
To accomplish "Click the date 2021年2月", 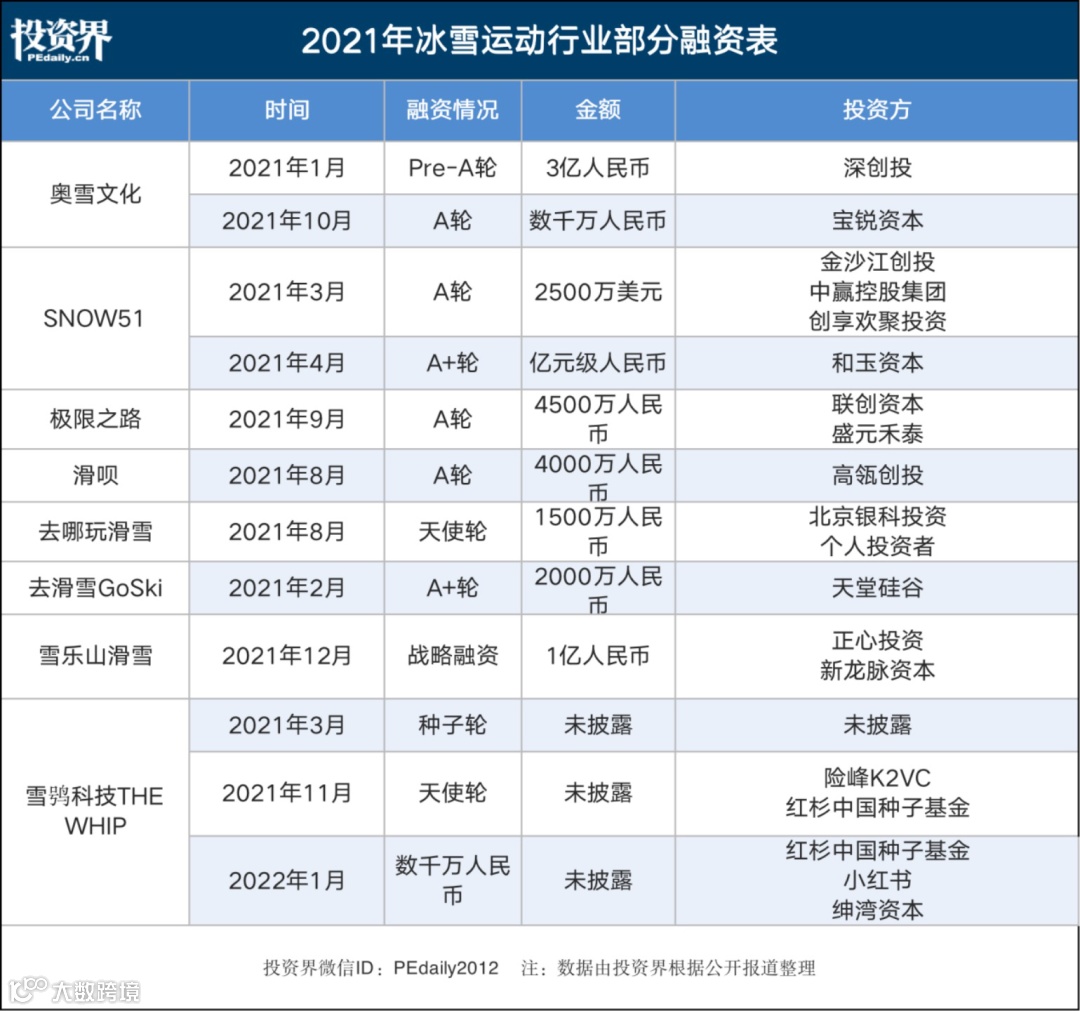I will [287, 588].
